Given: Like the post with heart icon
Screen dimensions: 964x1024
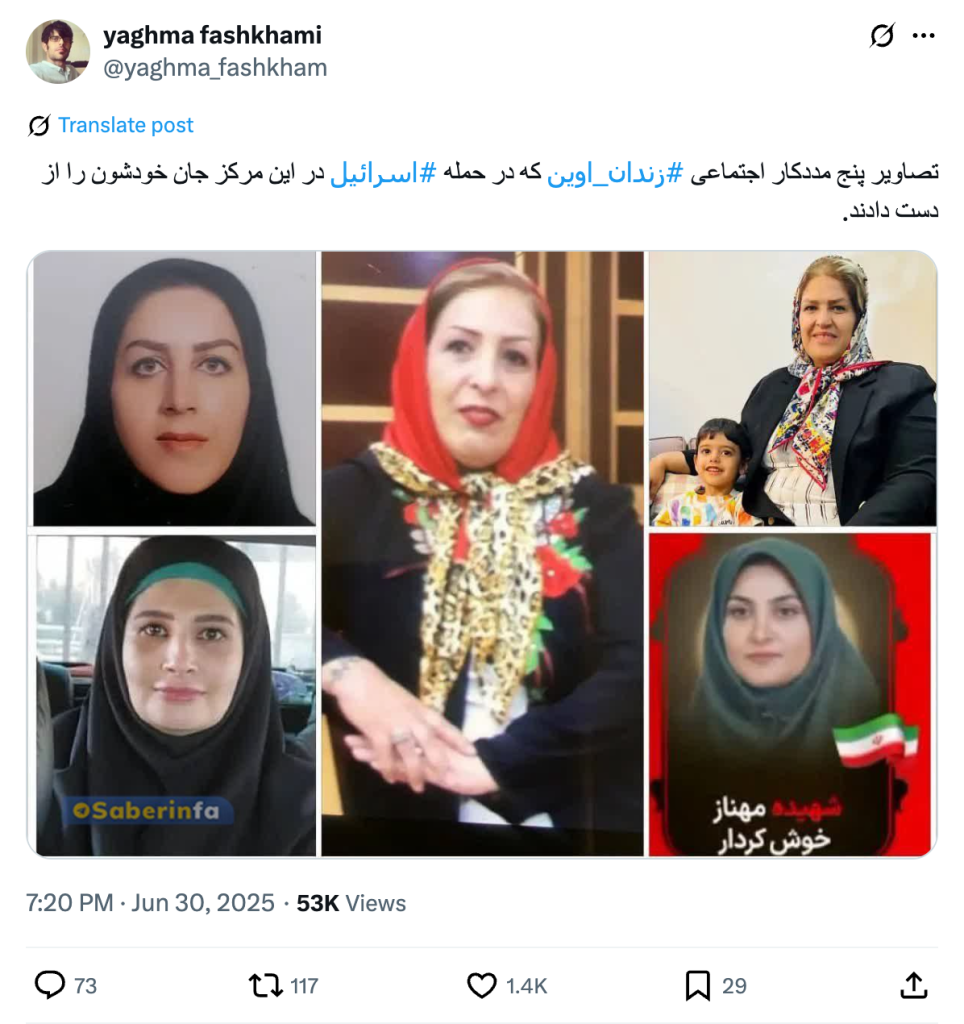Looking at the screenshot, I should (481, 985).
